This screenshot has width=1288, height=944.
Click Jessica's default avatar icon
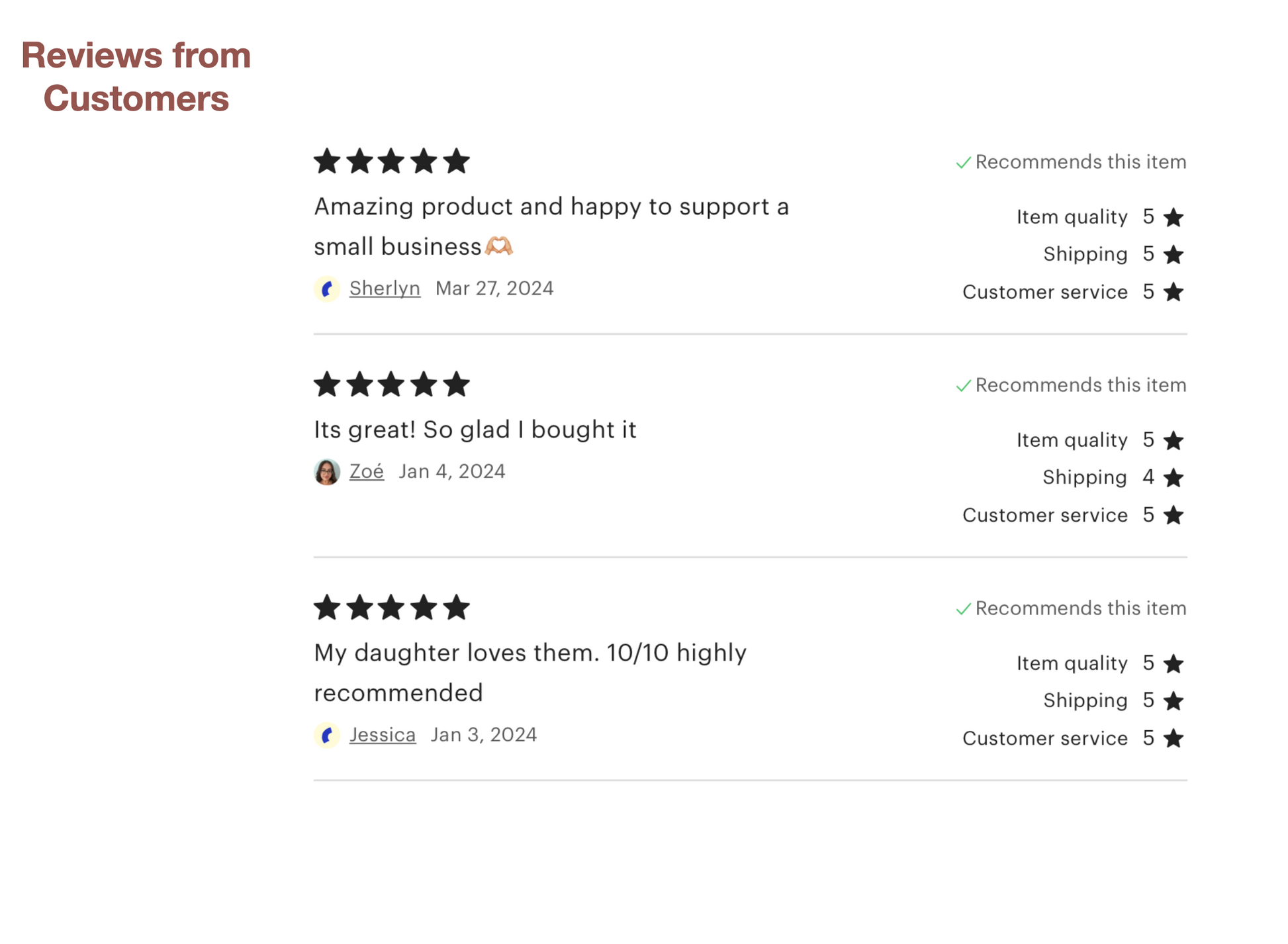click(327, 735)
